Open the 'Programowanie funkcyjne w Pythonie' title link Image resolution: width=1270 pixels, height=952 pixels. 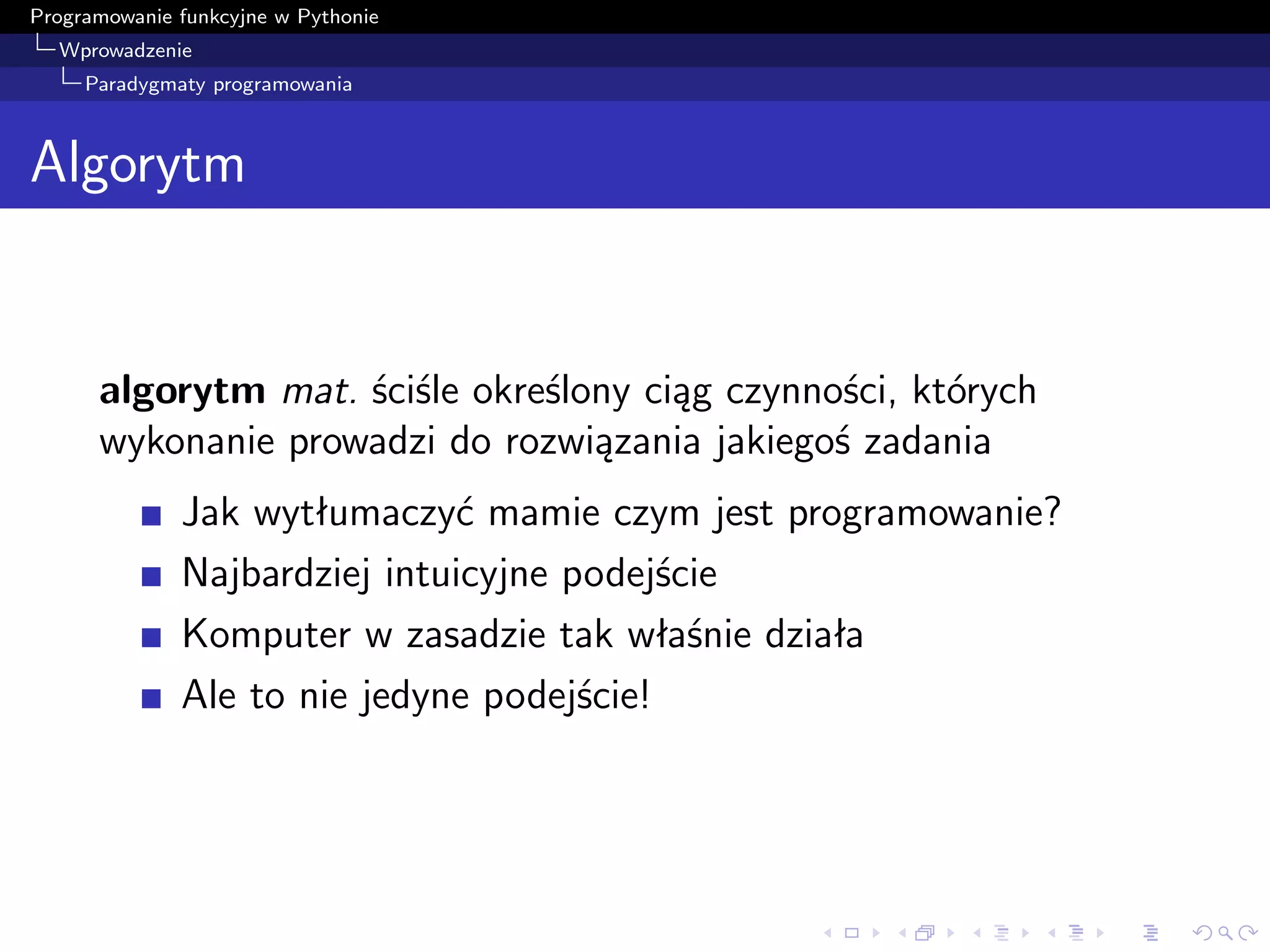tap(204, 17)
